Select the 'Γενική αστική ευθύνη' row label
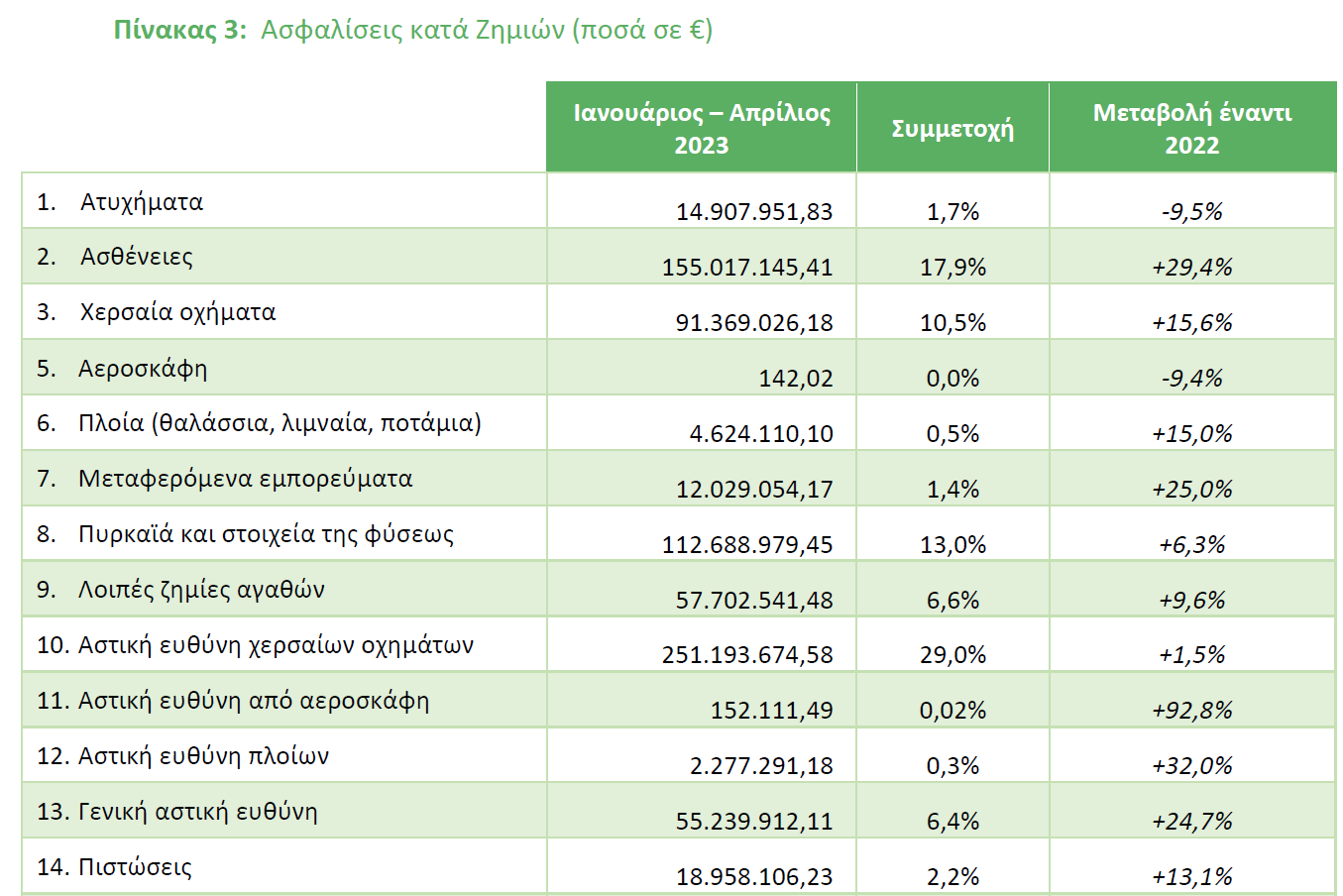This screenshot has width=1343, height=896. (198, 812)
